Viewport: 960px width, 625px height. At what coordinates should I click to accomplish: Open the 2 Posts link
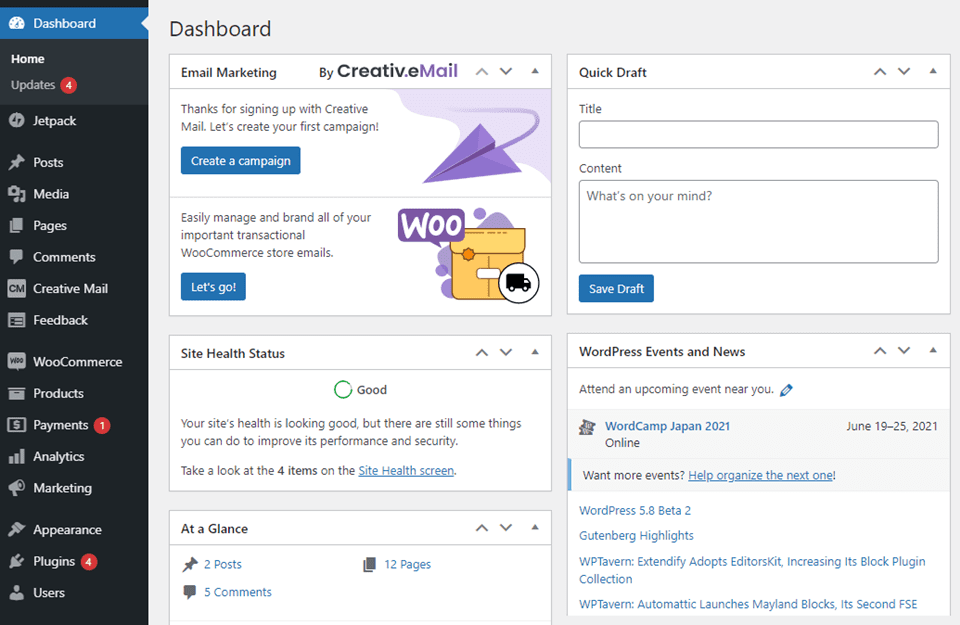tap(223, 564)
